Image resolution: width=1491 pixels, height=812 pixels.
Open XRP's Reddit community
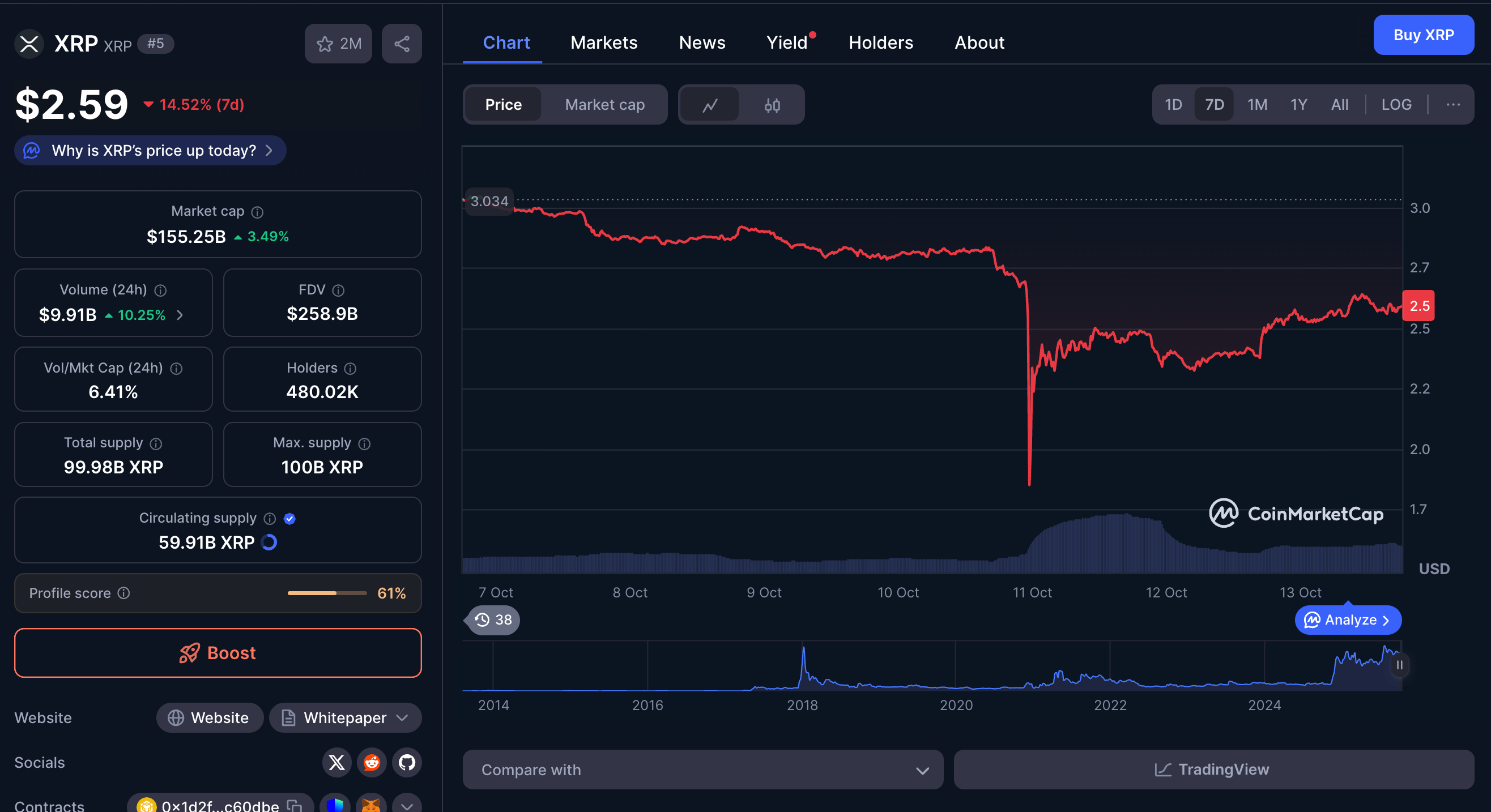point(371,763)
